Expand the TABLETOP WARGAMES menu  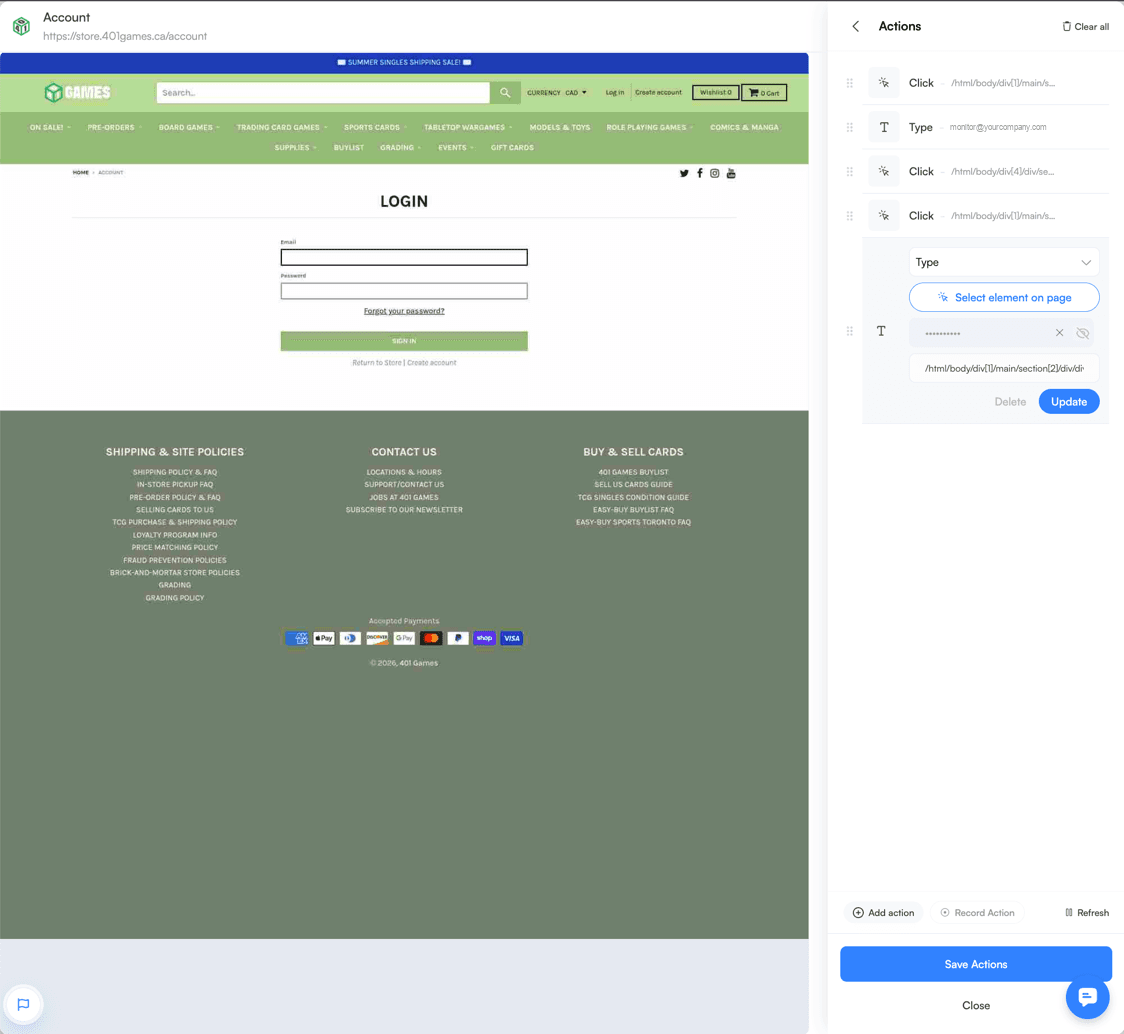click(x=468, y=128)
